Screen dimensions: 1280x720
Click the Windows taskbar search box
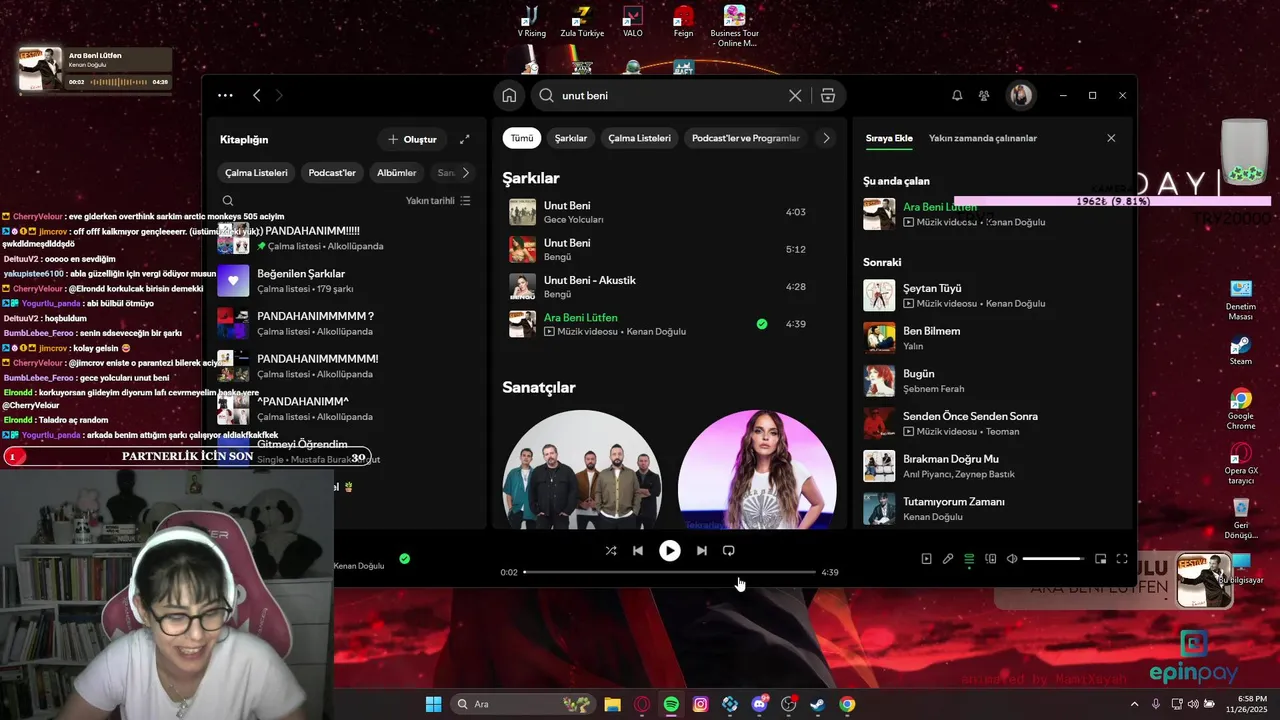coord(521,704)
